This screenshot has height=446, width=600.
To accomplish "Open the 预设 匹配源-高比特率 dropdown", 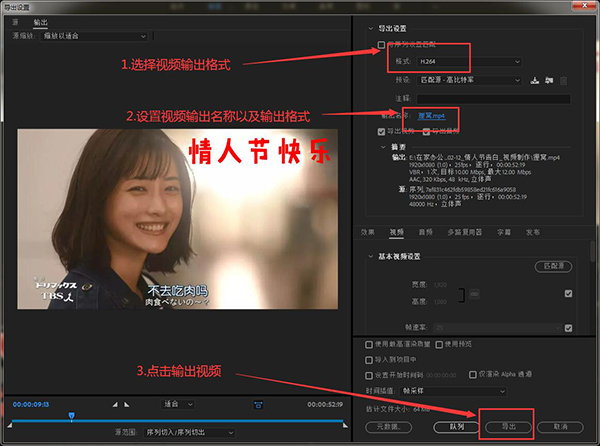I will (x=470, y=80).
